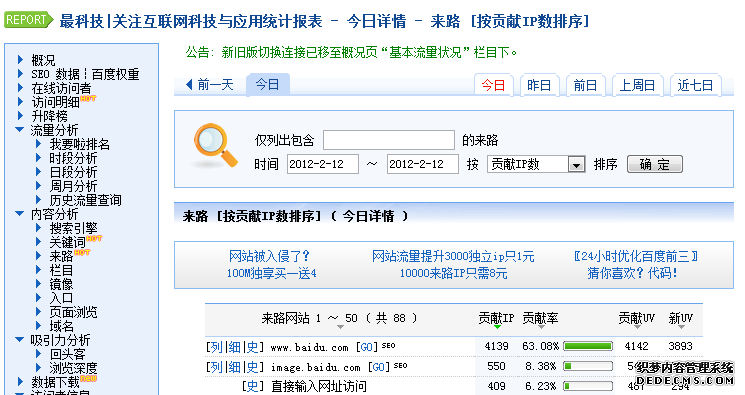Go to 前一天 previous day link
Screen dimensions: 745x395
215,85
